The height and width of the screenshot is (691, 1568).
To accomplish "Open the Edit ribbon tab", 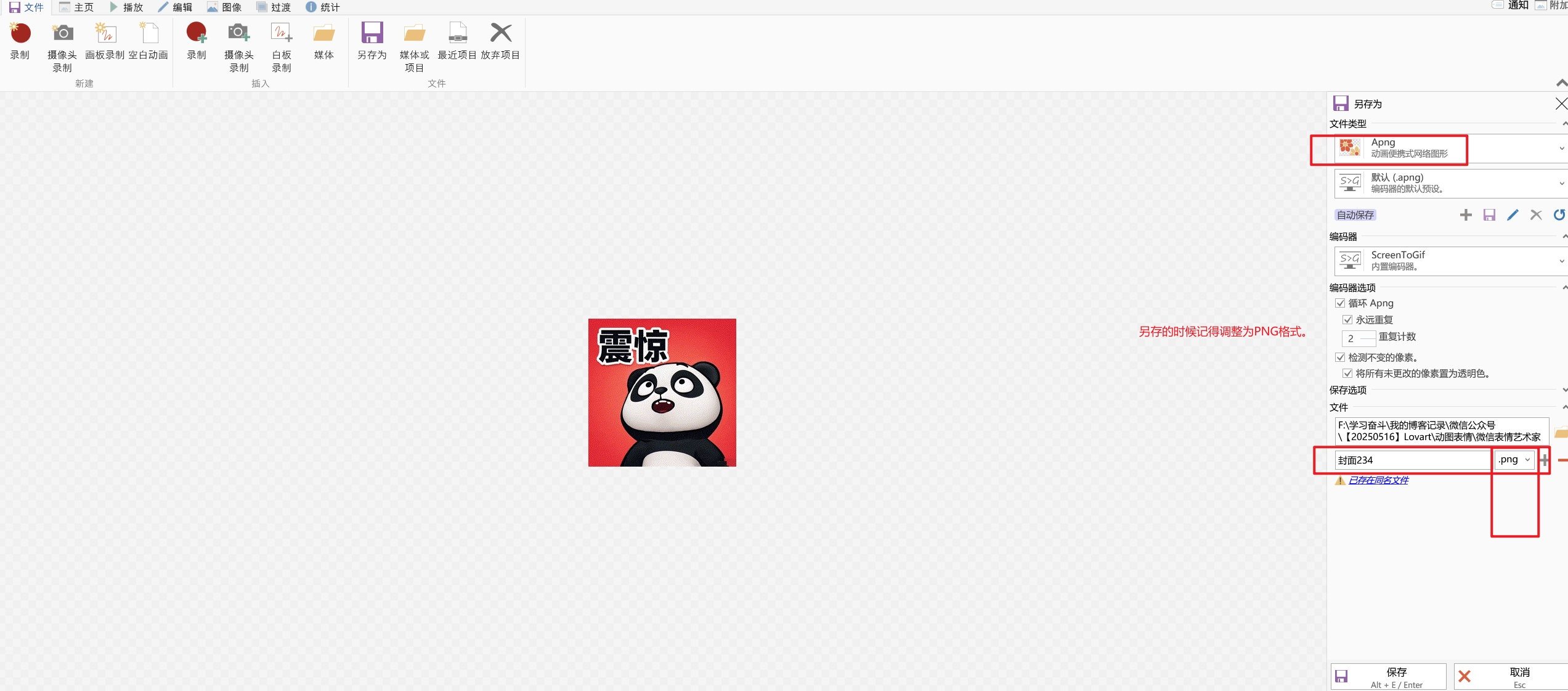I will (x=176, y=7).
